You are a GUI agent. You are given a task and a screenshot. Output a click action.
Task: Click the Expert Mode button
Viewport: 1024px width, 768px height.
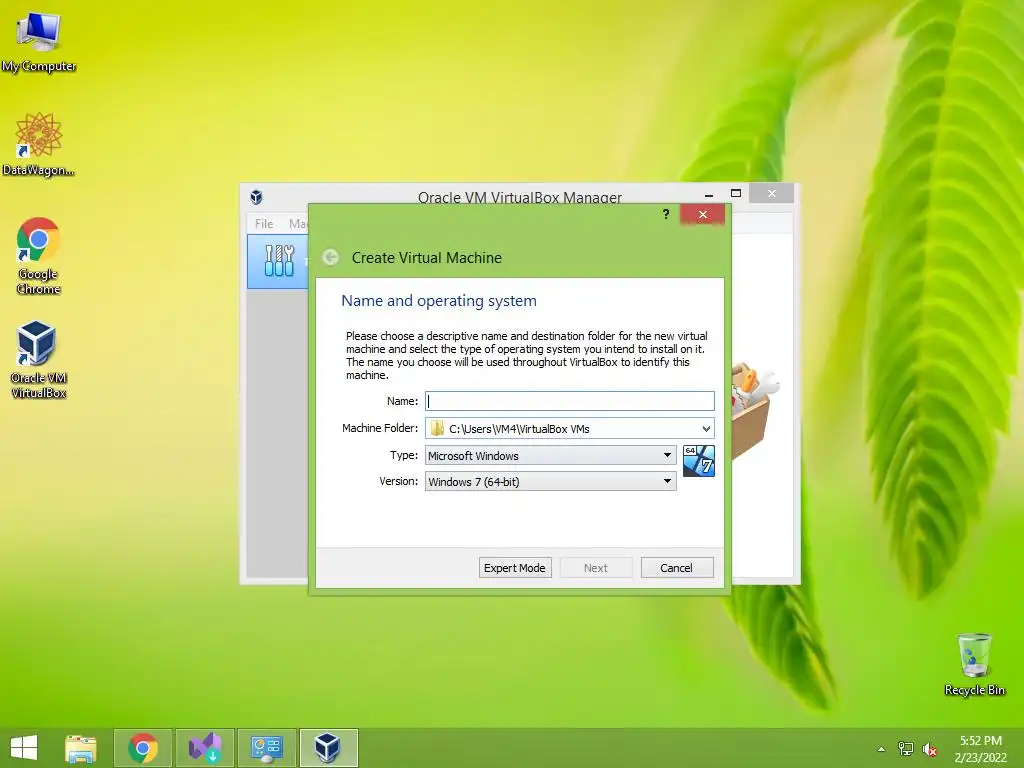tap(515, 568)
